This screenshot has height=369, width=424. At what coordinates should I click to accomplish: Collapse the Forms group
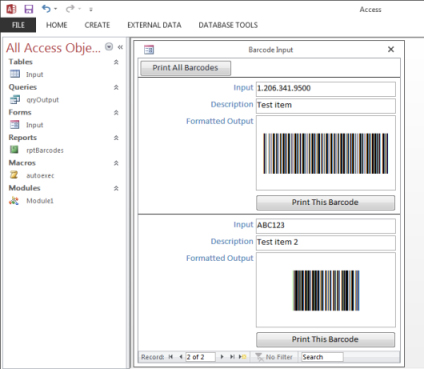[x=116, y=113]
